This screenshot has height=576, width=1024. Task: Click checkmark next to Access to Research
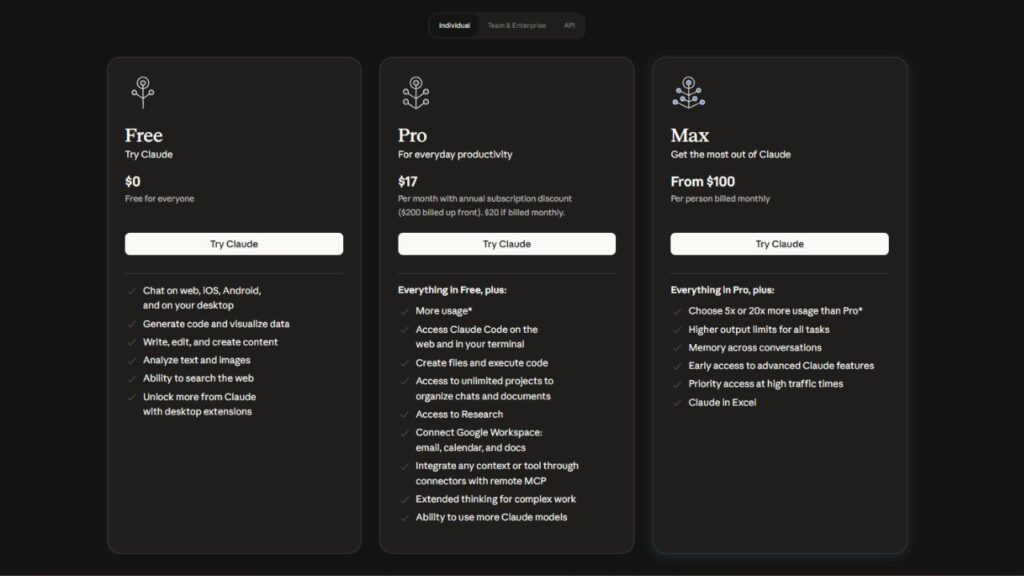pyautogui.click(x=405, y=414)
